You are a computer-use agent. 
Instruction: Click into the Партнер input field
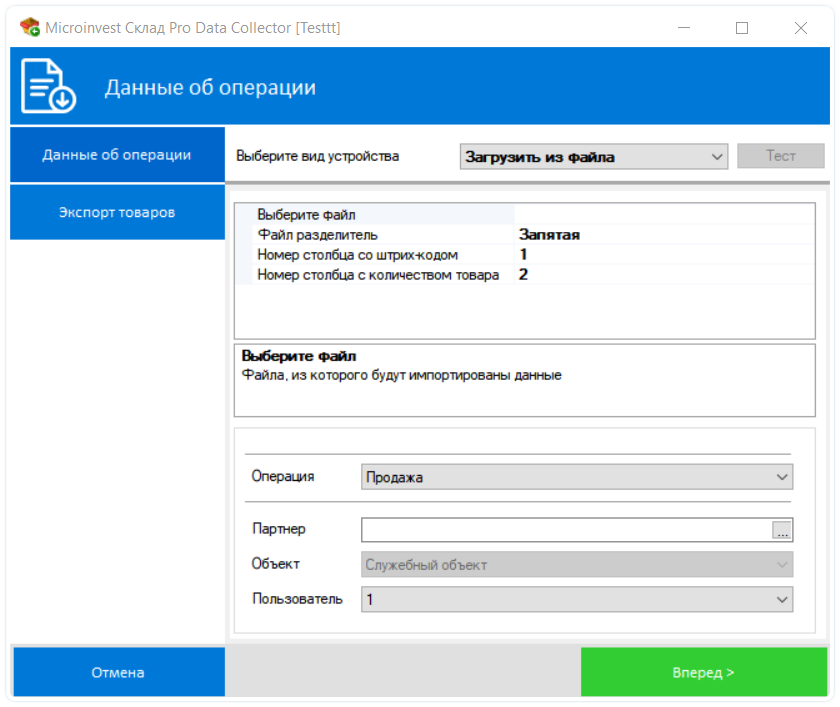point(567,530)
